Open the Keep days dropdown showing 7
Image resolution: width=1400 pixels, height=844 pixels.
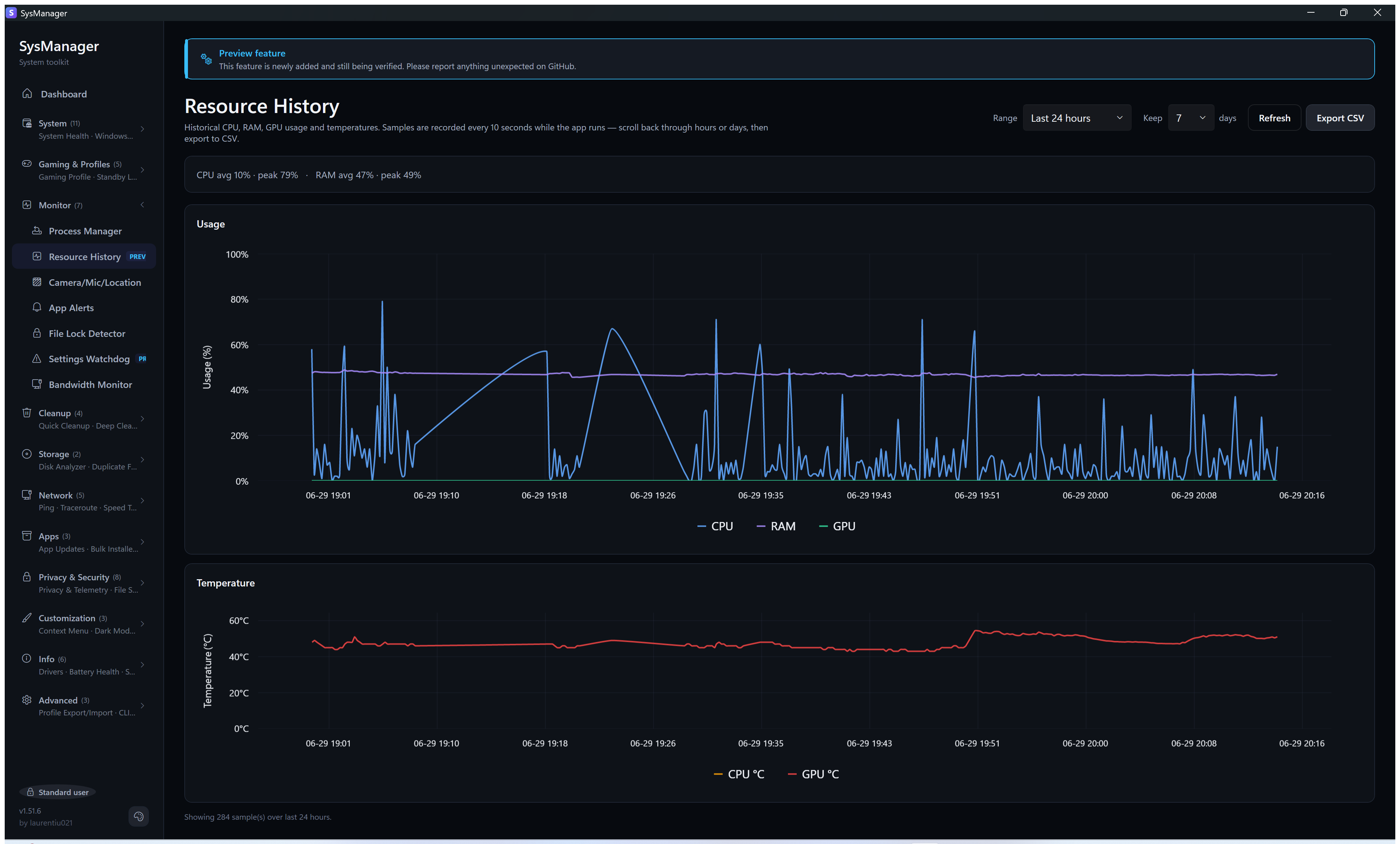pyautogui.click(x=1190, y=118)
